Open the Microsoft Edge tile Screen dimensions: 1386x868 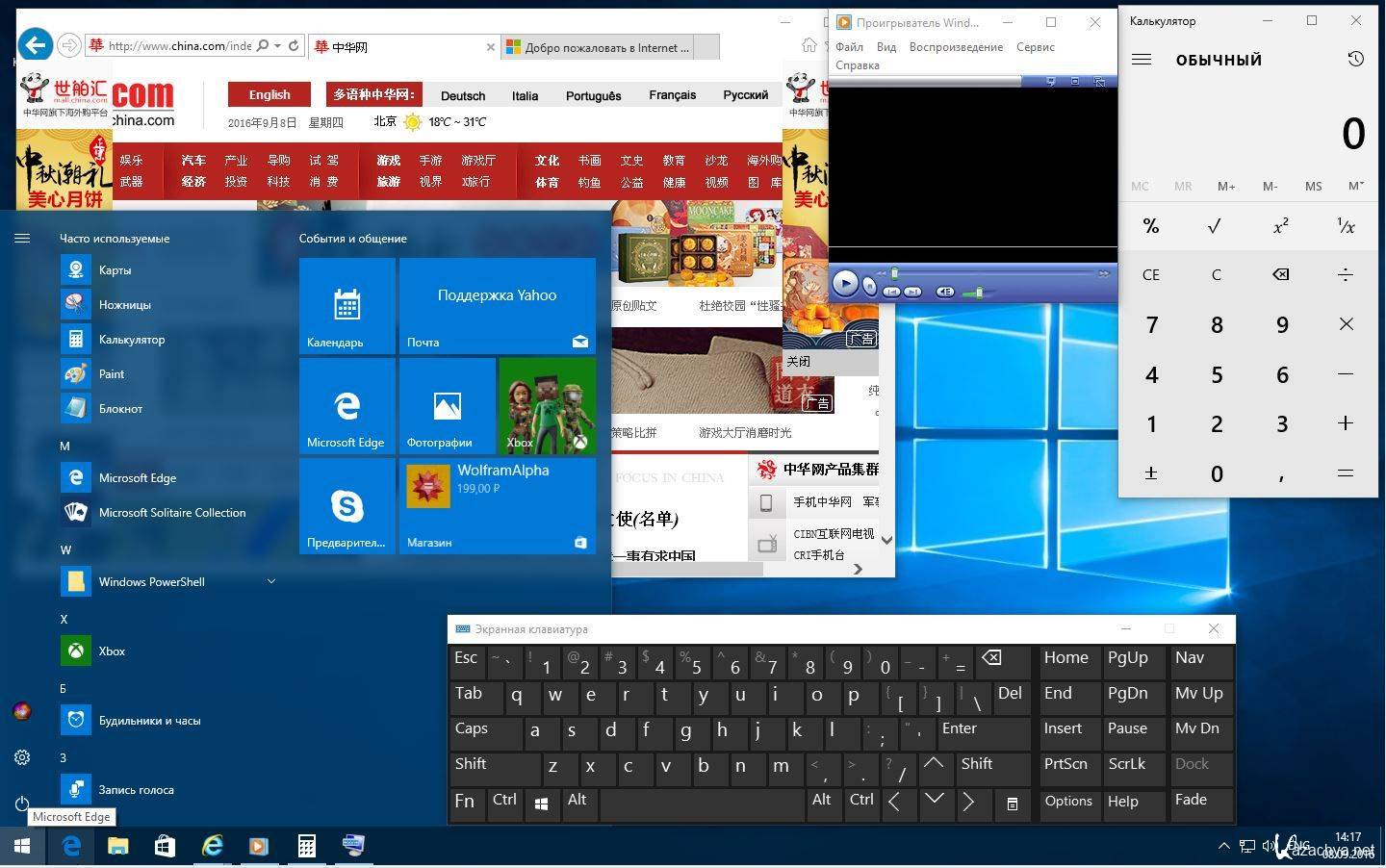tap(347, 406)
